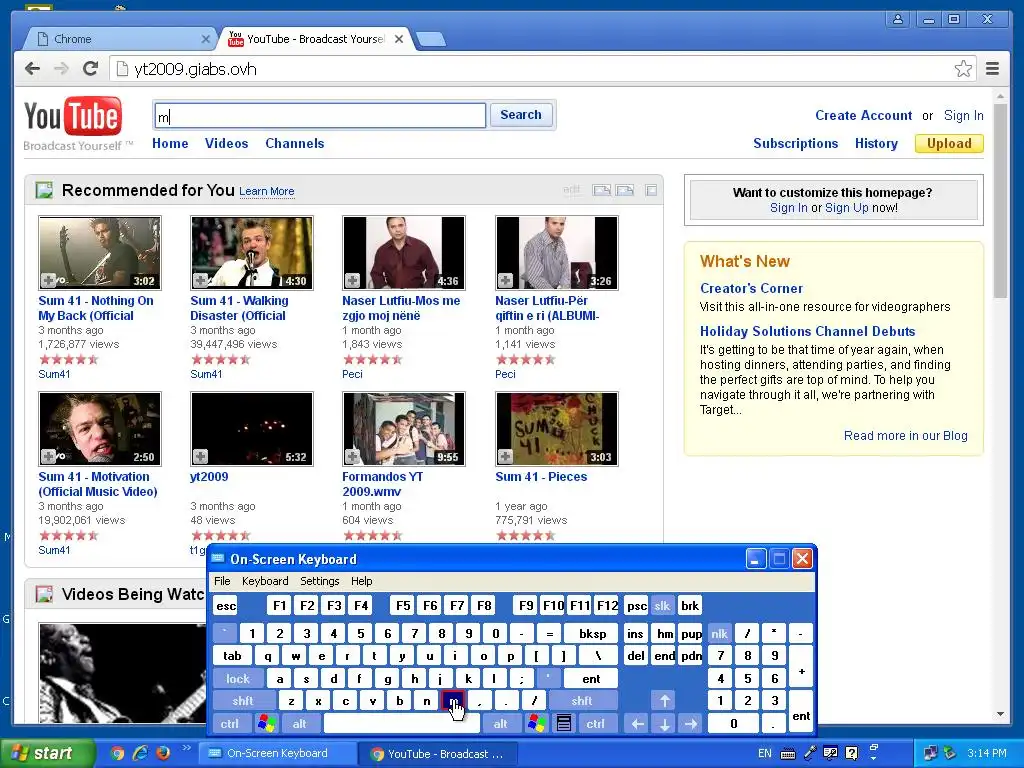Toggle the nlk num lock key
This screenshot has height=768, width=1024.
click(719, 633)
